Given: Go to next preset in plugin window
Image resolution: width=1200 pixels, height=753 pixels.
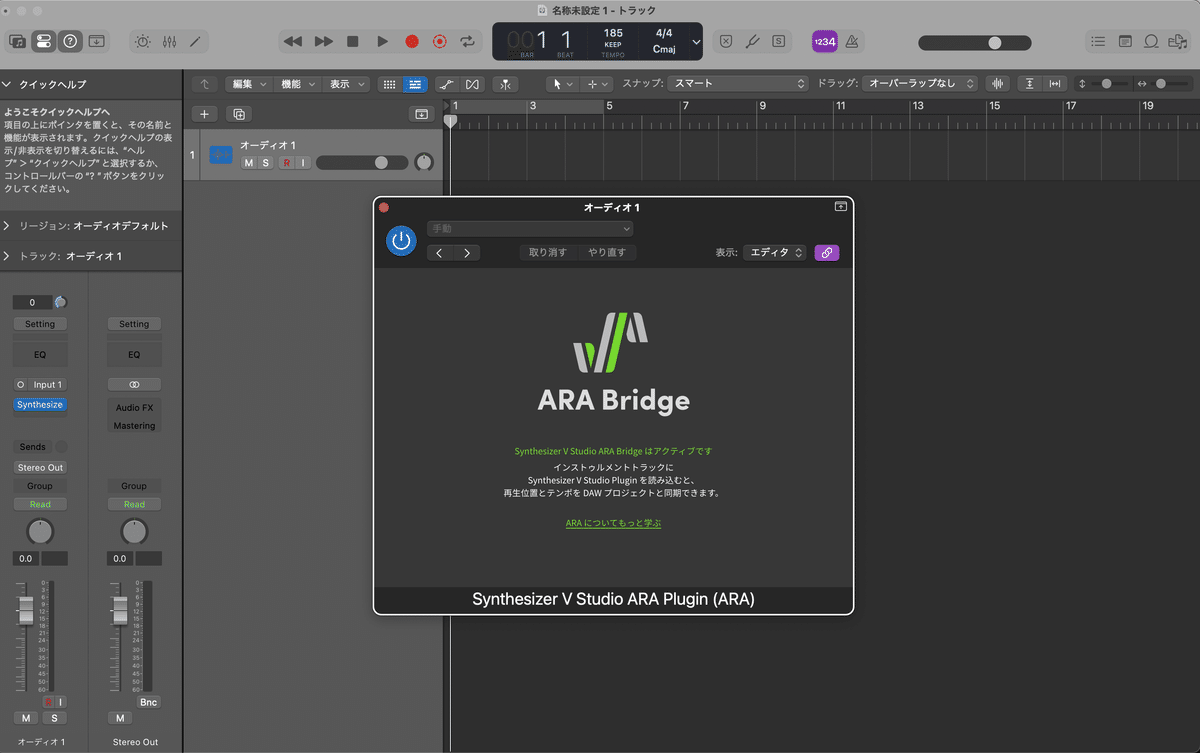Looking at the screenshot, I should tap(467, 253).
